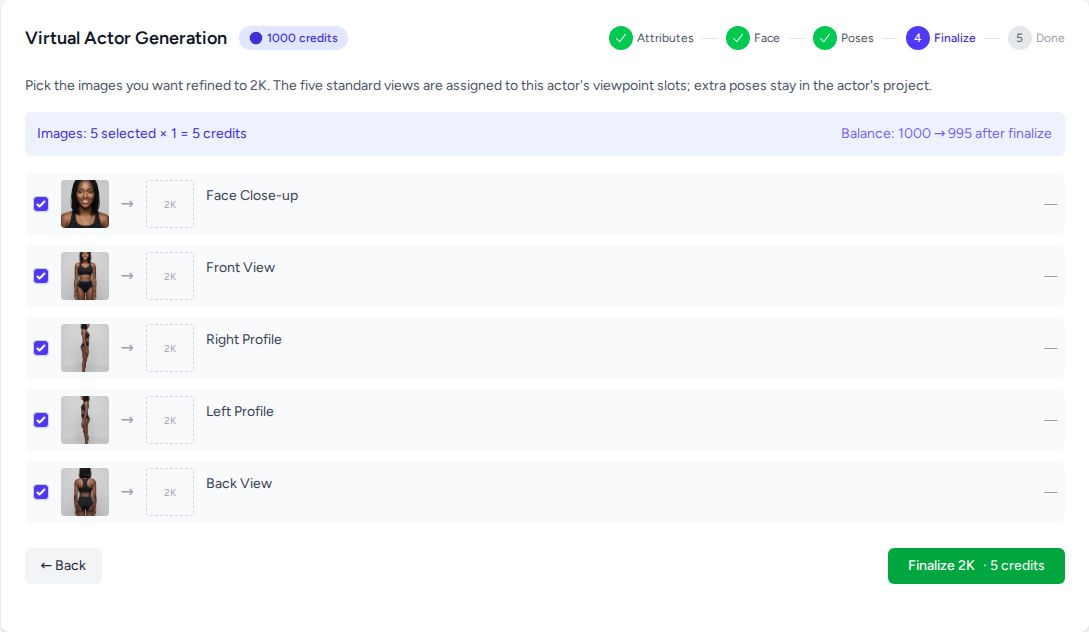Click the arrow icon in Face Close-up row
The width and height of the screenshot is (1089, 632).
point(127,204)
